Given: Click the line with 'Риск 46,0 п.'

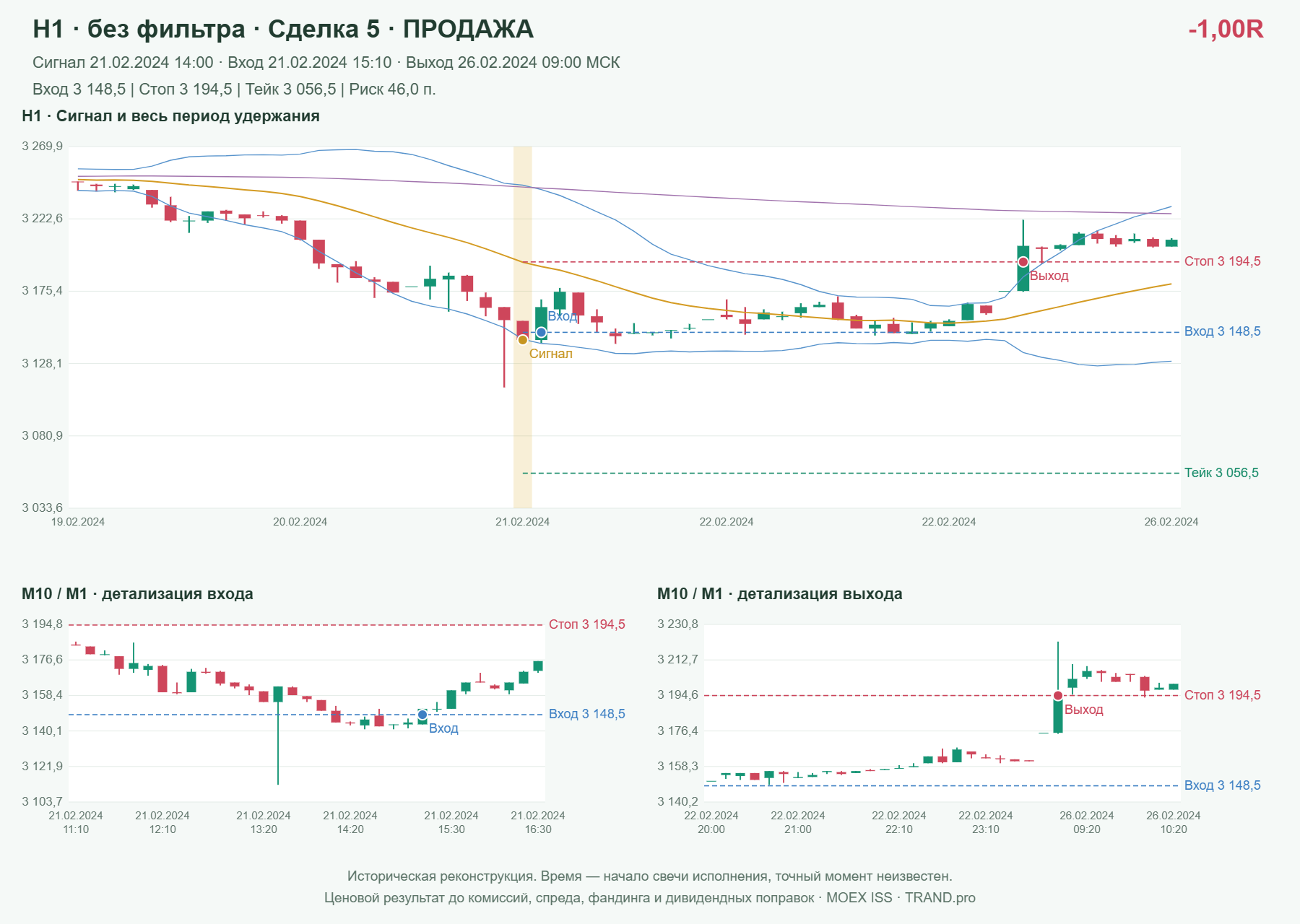Looking at the screenshot, I should click(x=234, y=90).
